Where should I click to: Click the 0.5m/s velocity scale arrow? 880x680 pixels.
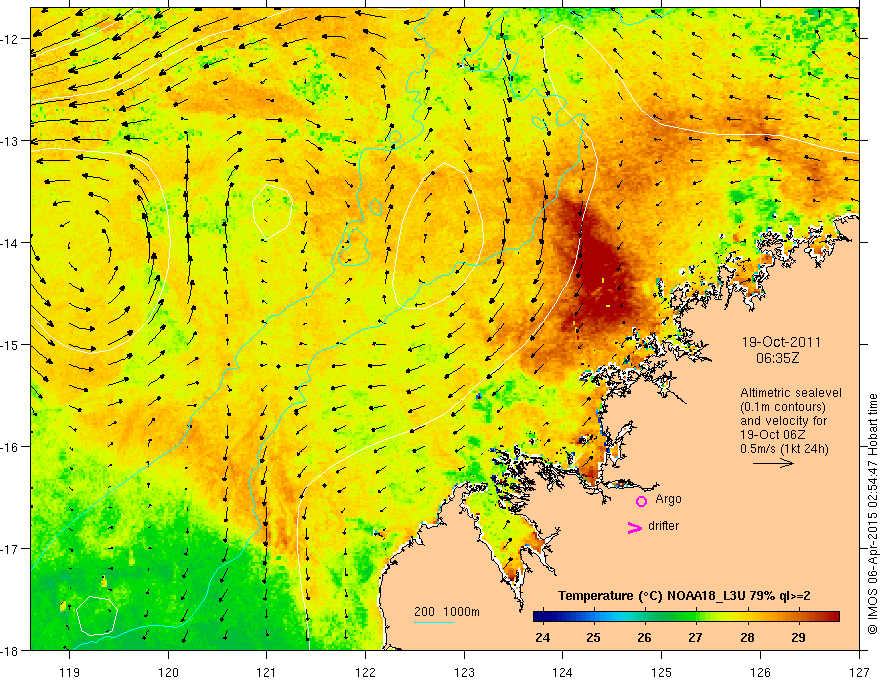[773, 463]
